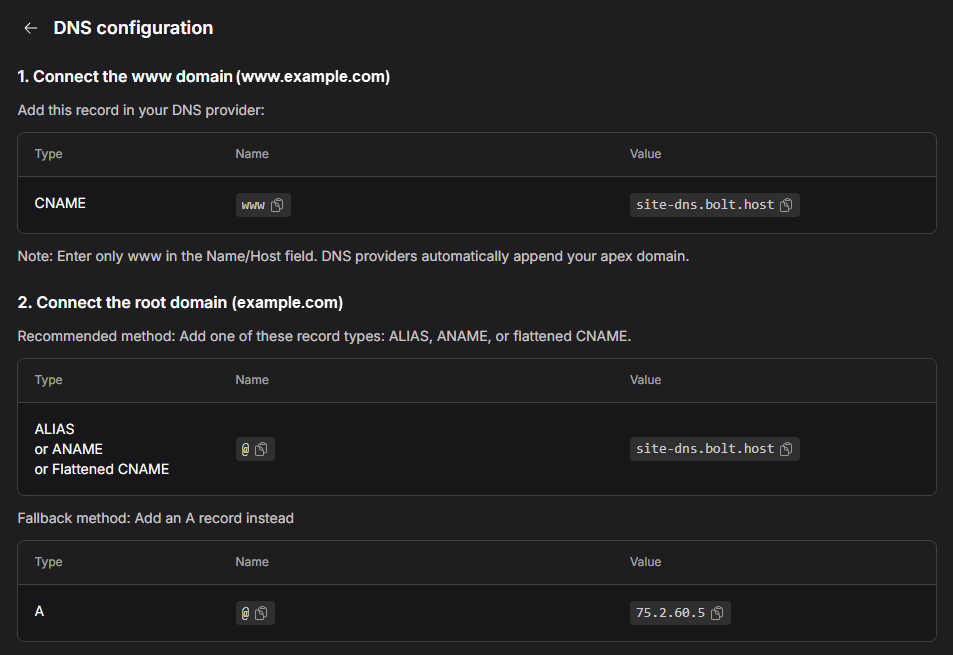953x655 pixels.
Task: Click the @ chip in the A record row
Action: (x=255, y=612)
